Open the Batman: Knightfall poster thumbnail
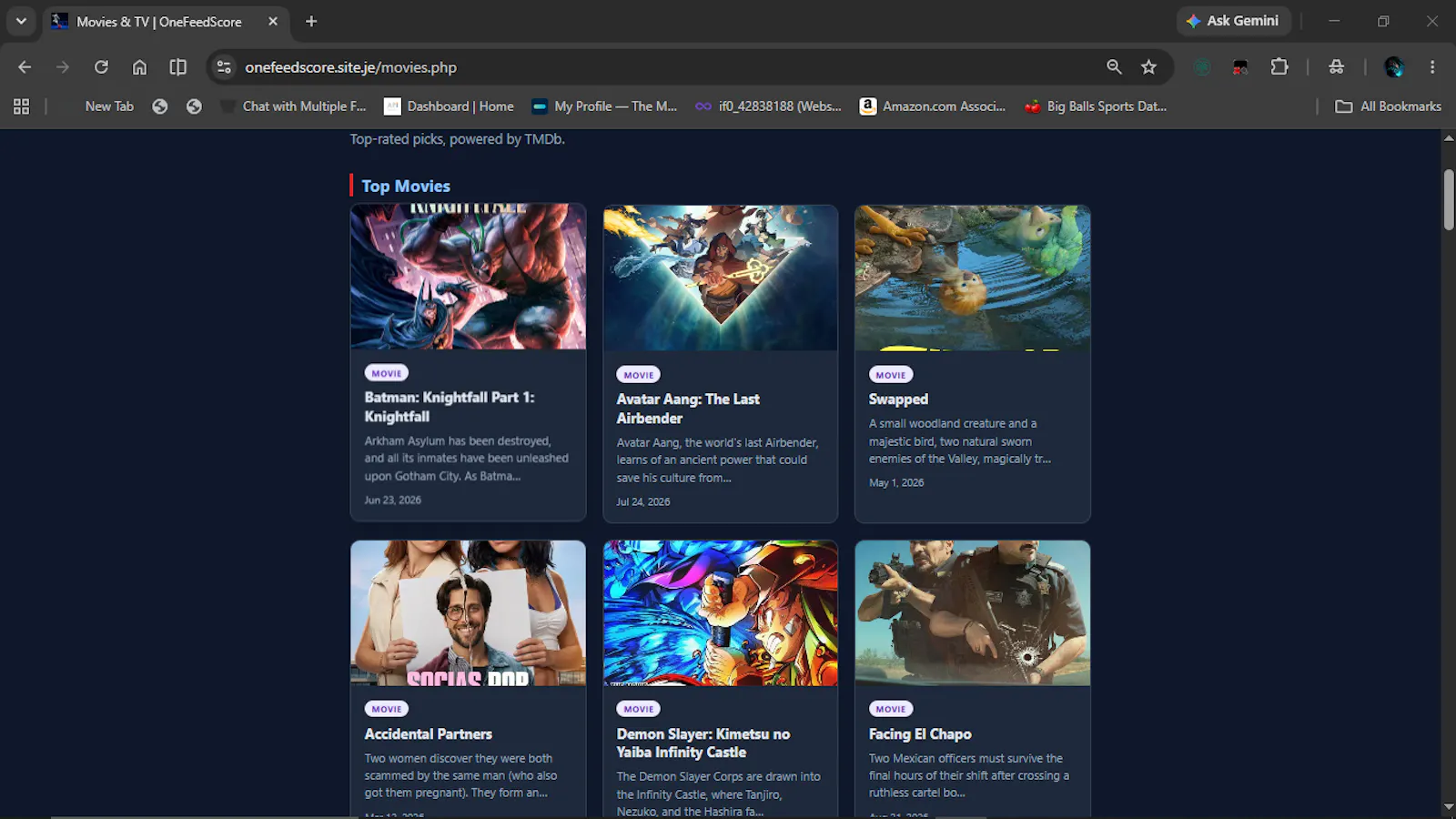Screen dimensions: 1456x819 tap(469, 277)
